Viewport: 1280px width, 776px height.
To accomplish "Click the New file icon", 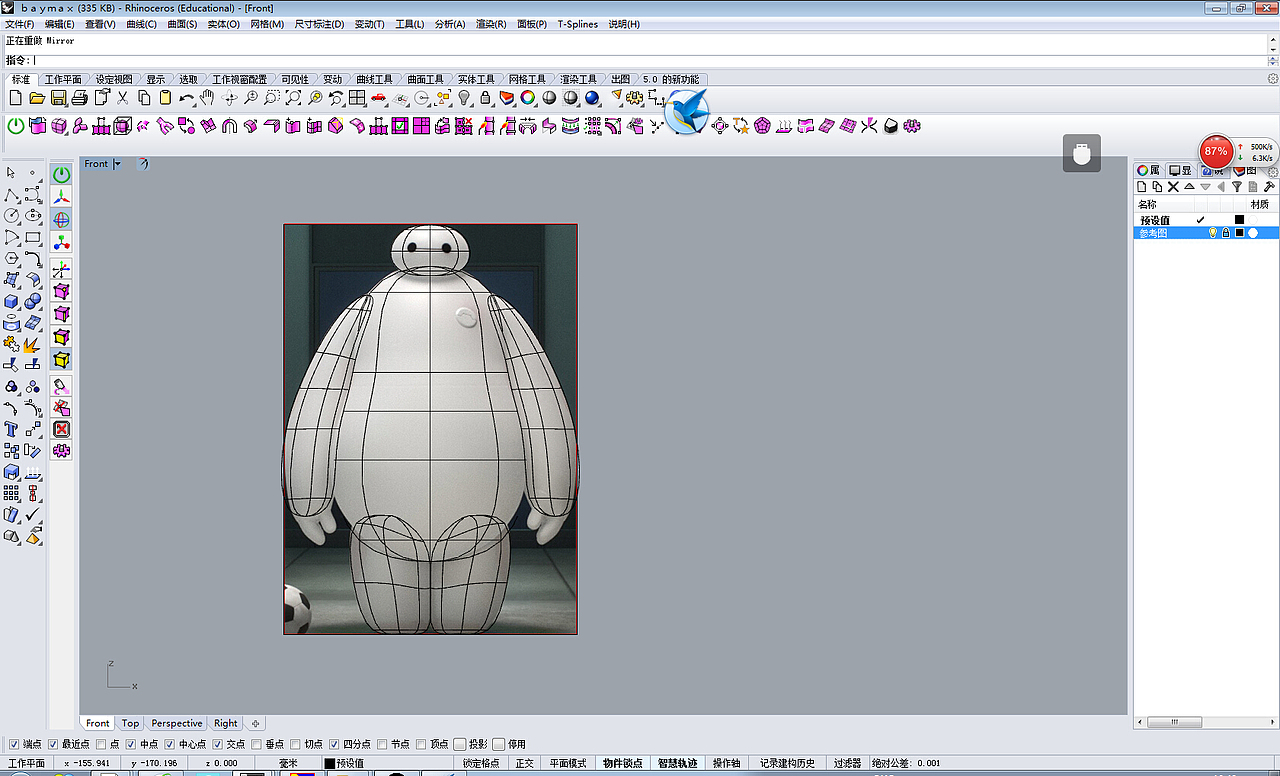I will click(x=15, y=98).
